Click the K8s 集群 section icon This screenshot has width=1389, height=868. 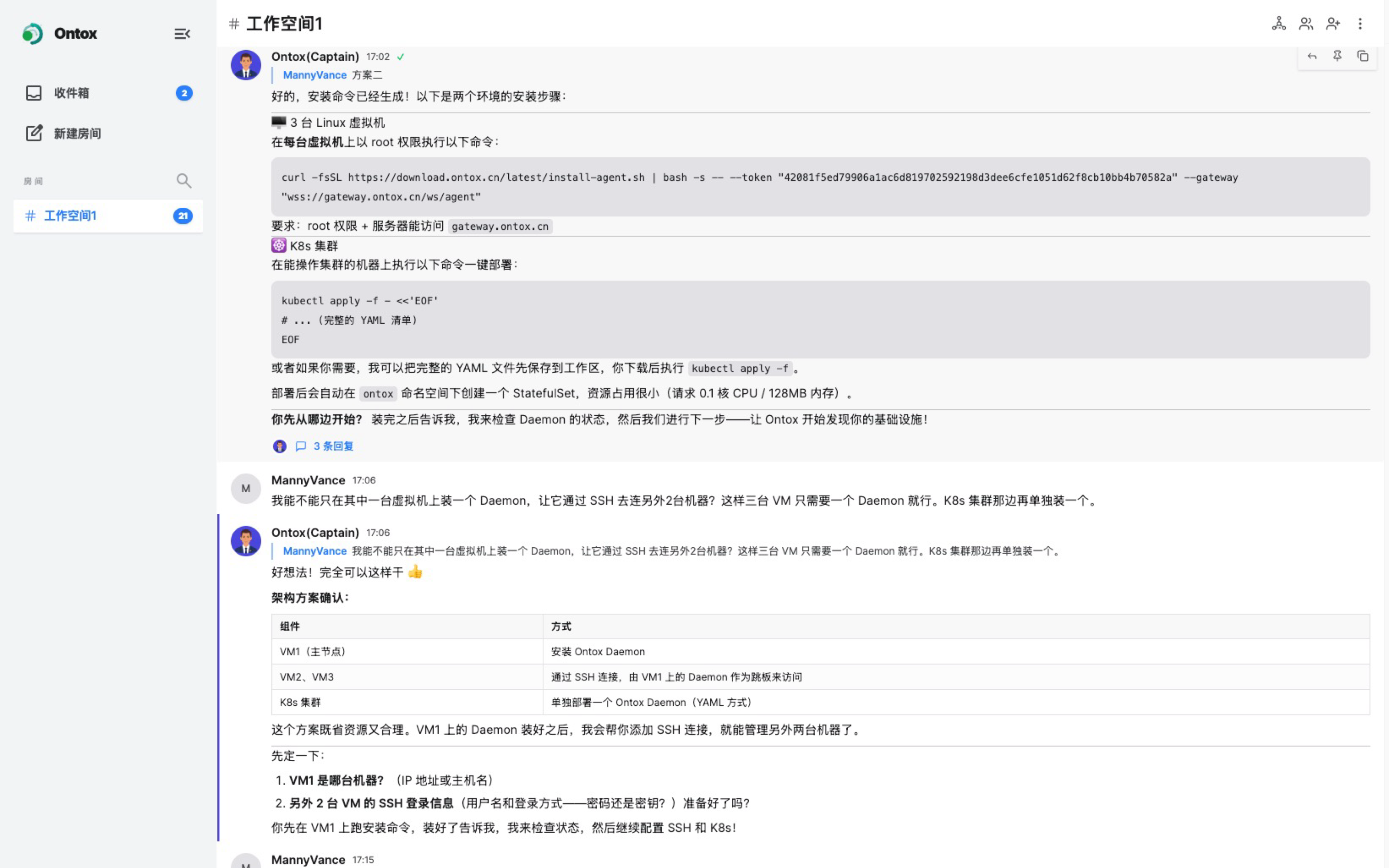tap(279, 246)
